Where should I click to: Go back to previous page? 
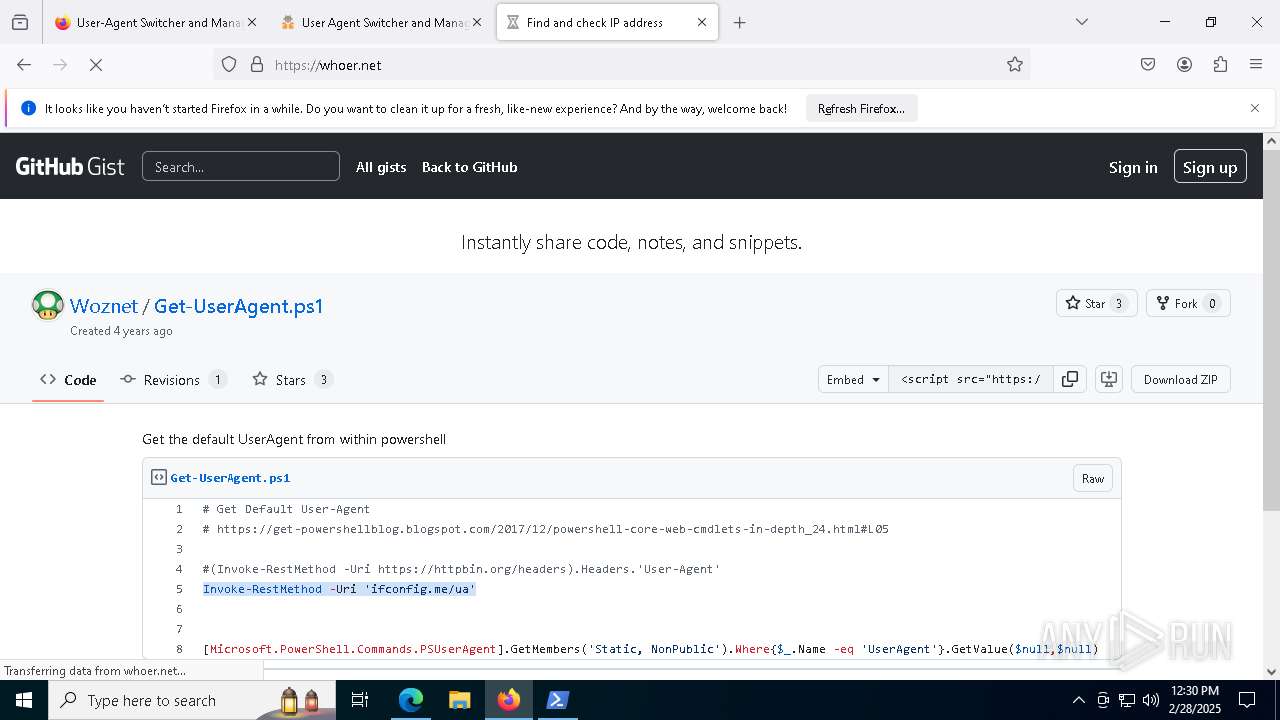[24, 65]
